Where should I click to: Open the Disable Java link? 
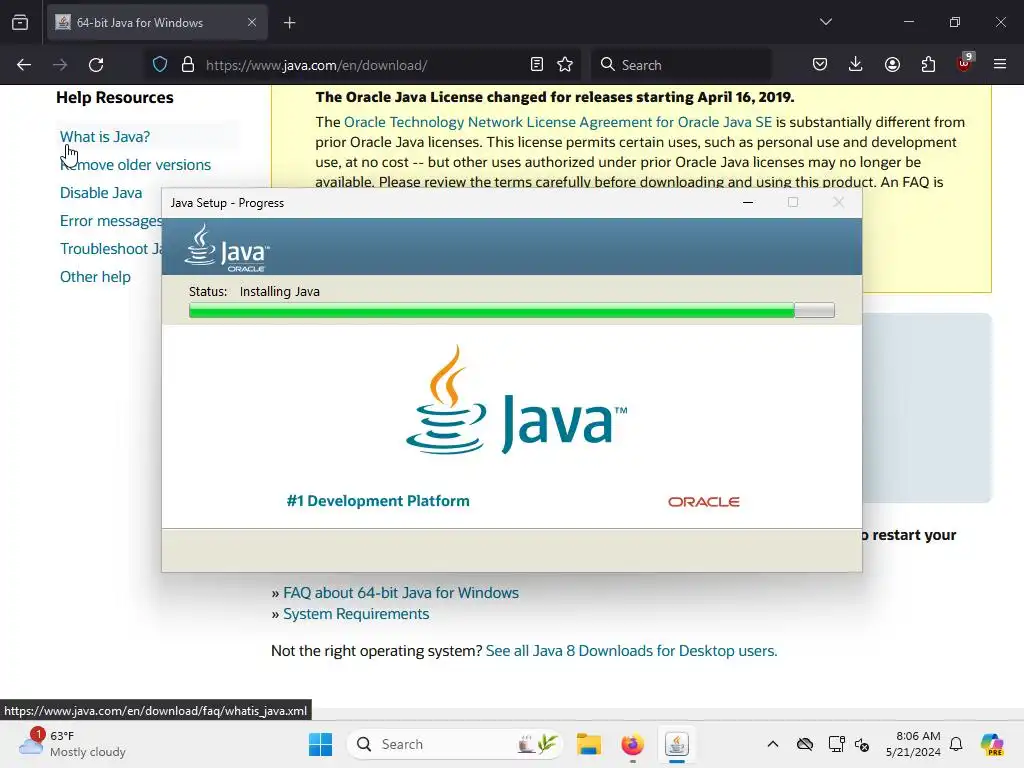(101, 193)
